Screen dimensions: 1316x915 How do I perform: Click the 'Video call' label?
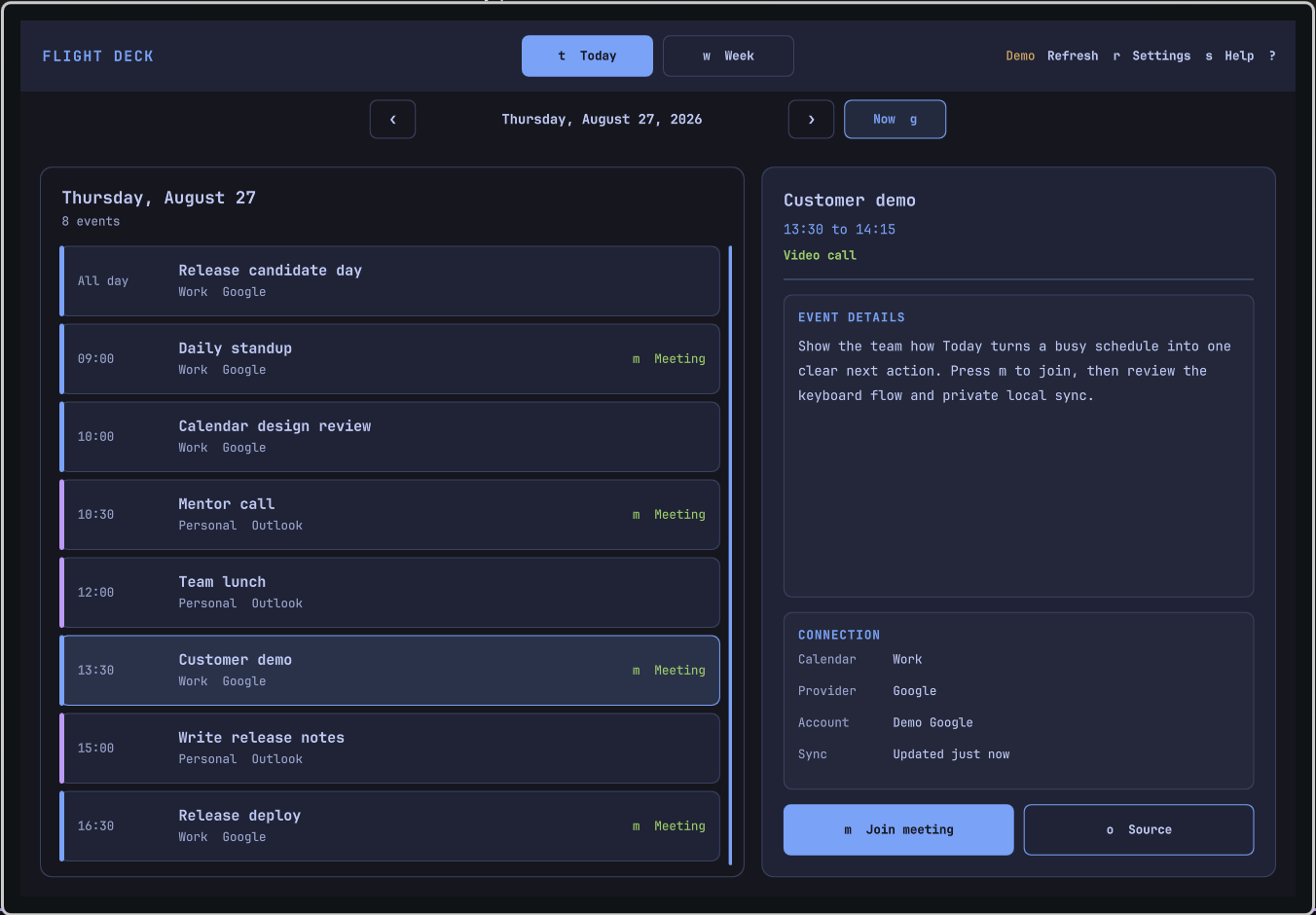pos(820,255)
